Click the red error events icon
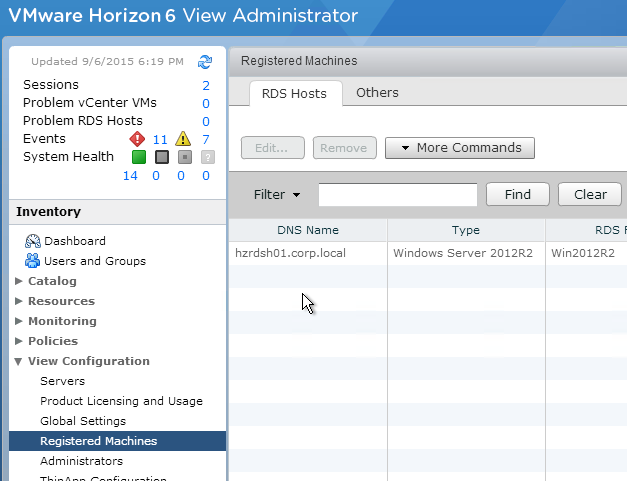The height and width of the screenshot is (481, 627). click(137, 139)
